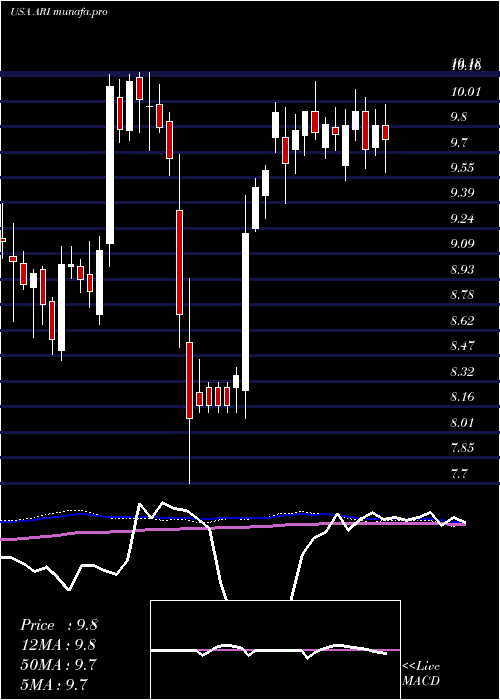Select the last red candle on the right
Image resolution: width=500 pixels, height=700 pixels.
(386, 133)
